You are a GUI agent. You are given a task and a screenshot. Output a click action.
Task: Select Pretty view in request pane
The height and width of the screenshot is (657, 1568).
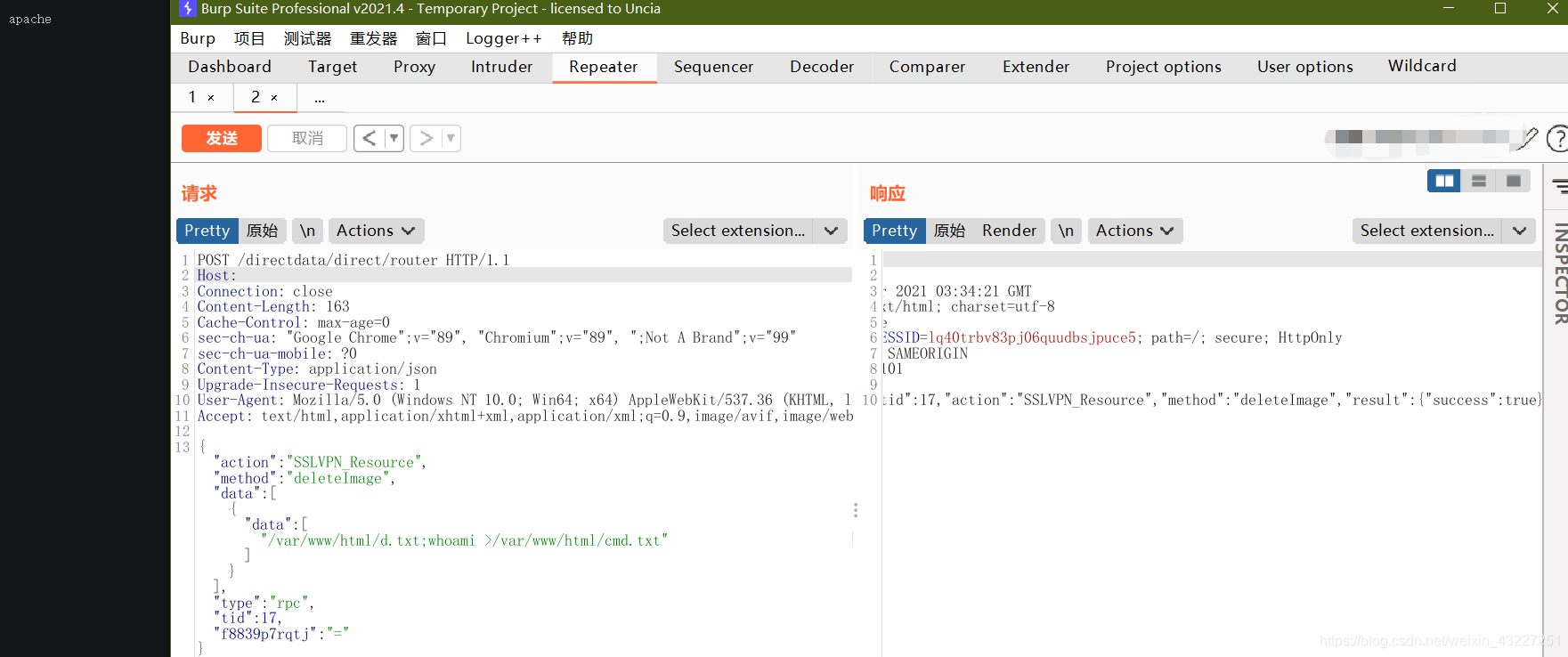pyautogui.click(x=207, y=231)
